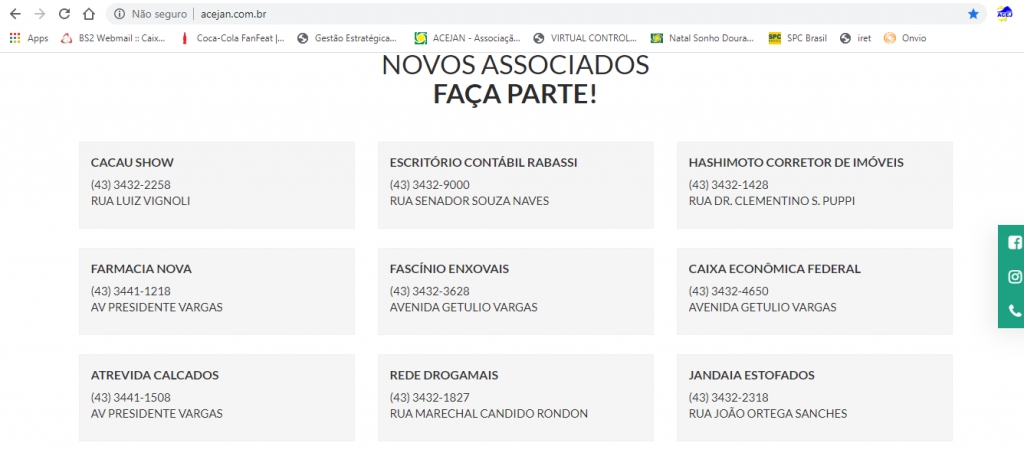The height and width of the screenshot is (459, 1024).
Task: Click the browser forward arrow
Action: pos(39,14)
